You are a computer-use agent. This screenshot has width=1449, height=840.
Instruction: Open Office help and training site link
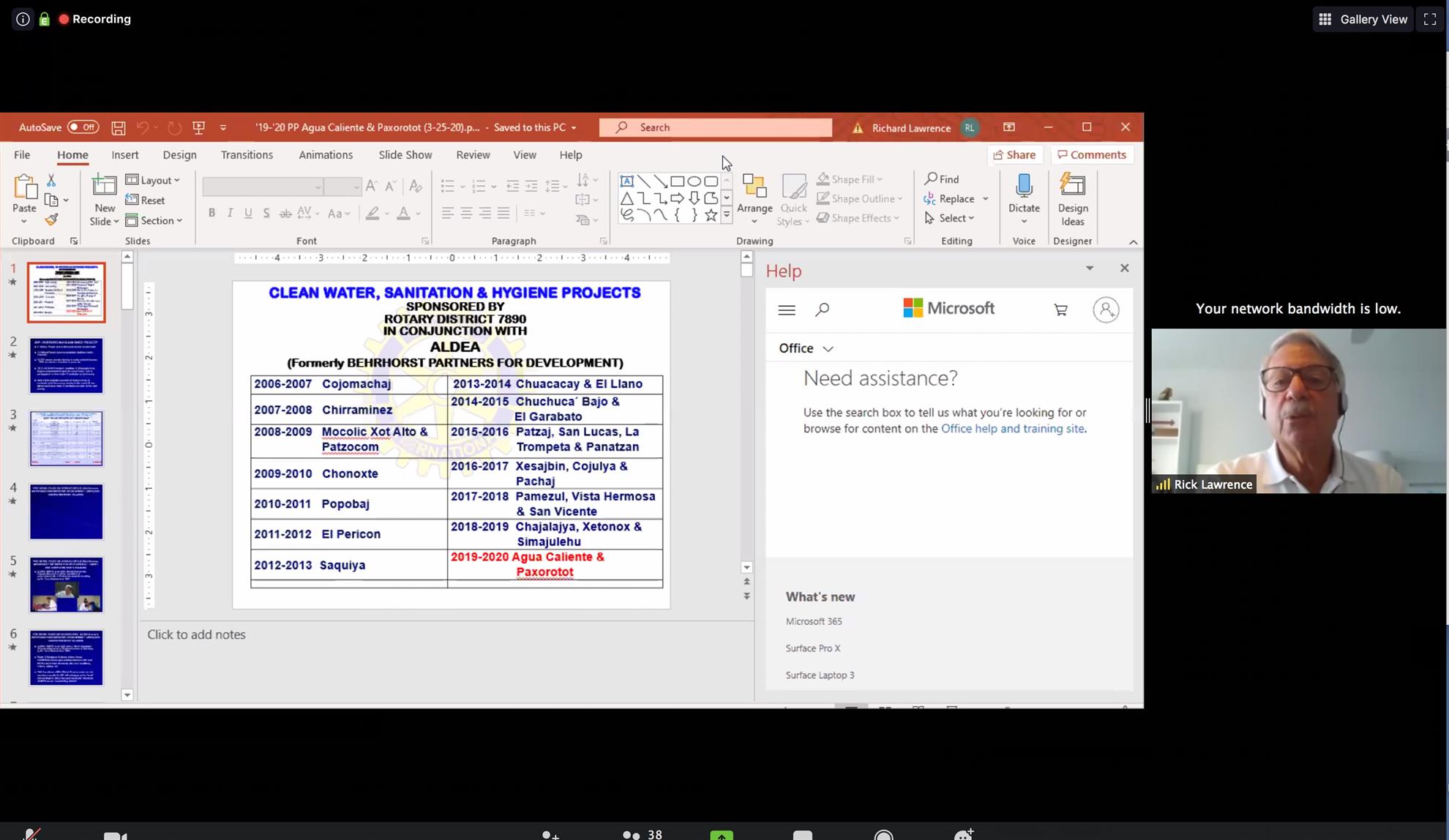(1012, 429)
